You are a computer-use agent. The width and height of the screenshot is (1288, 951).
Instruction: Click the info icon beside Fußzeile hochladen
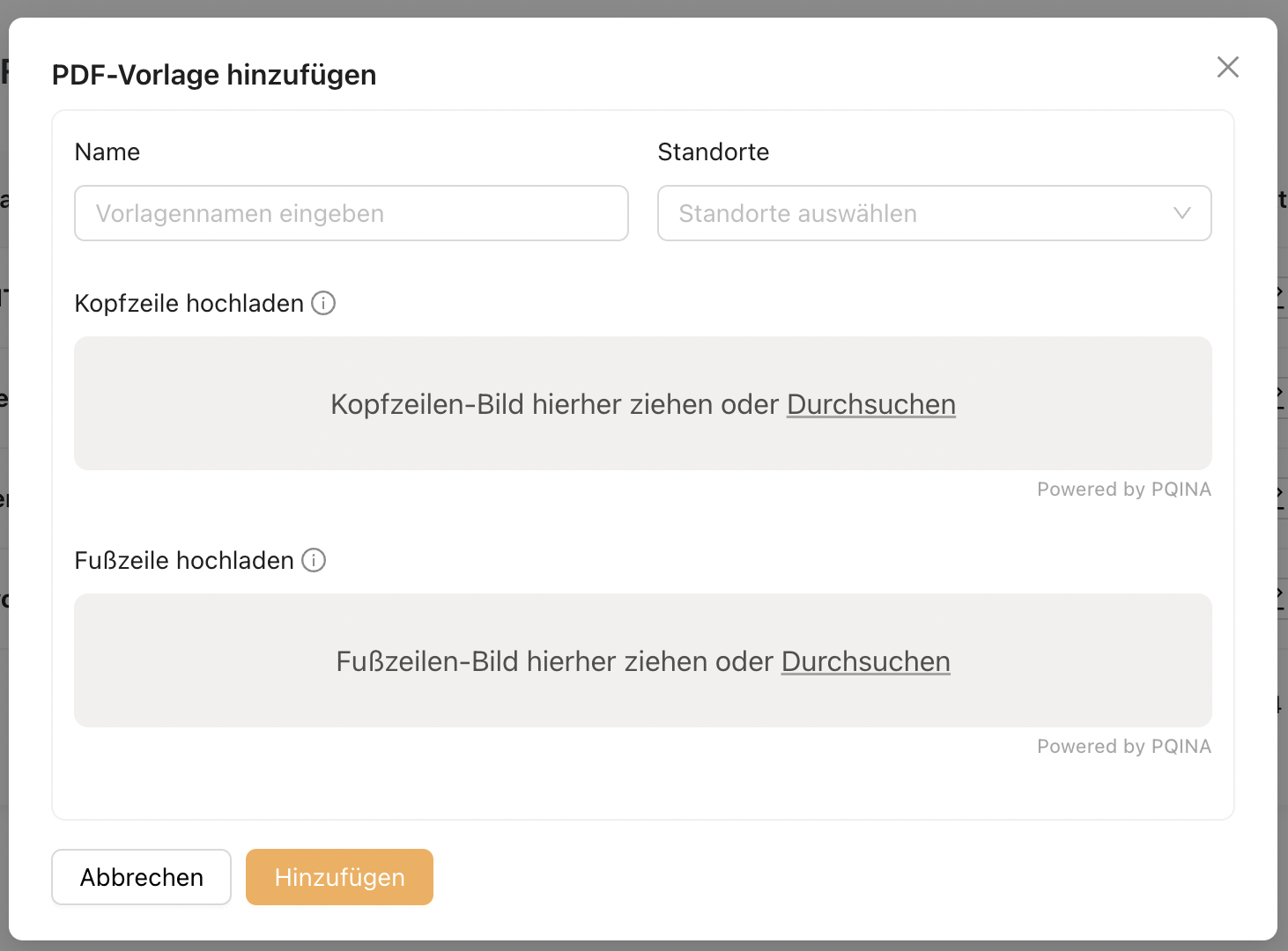pyautogui.click(x=314, y=560)
